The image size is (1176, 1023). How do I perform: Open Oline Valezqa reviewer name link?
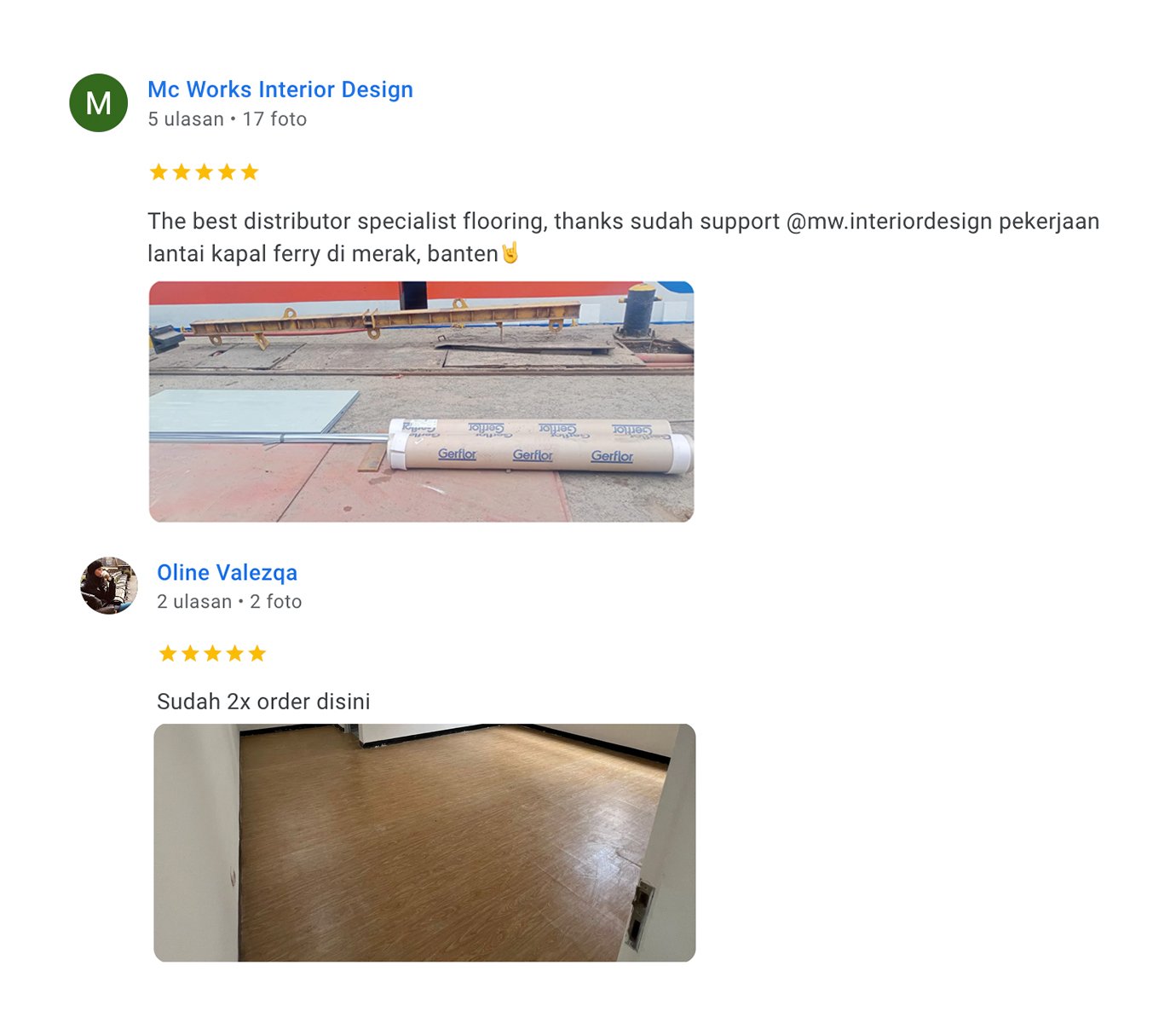coord(228,573)
